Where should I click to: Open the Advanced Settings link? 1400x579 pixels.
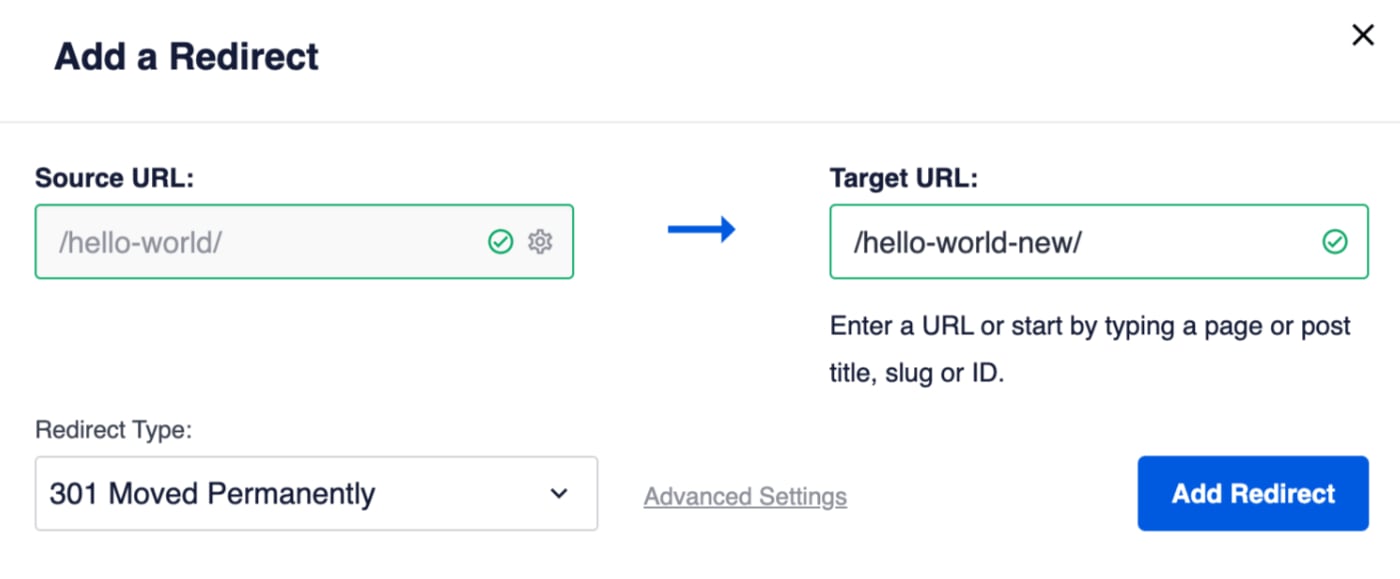coord(745,496)
